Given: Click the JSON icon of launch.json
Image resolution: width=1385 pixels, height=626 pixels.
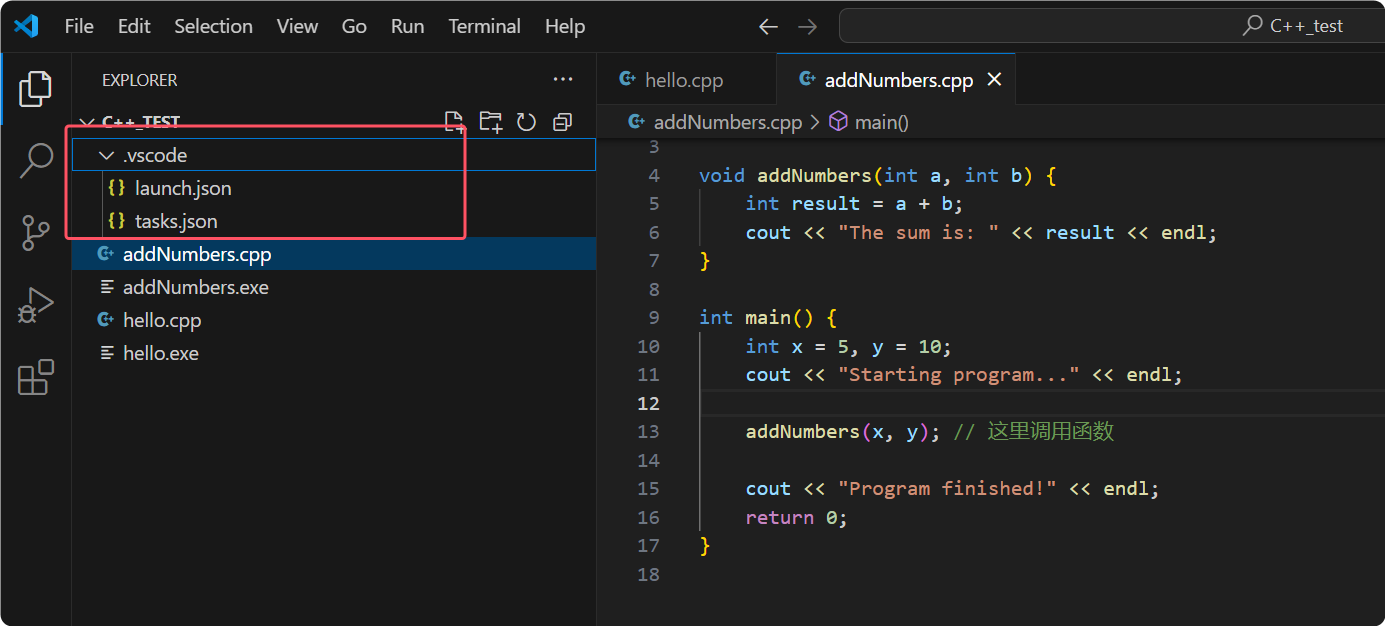Looking at the screenshot, I should tap(117, 188).
